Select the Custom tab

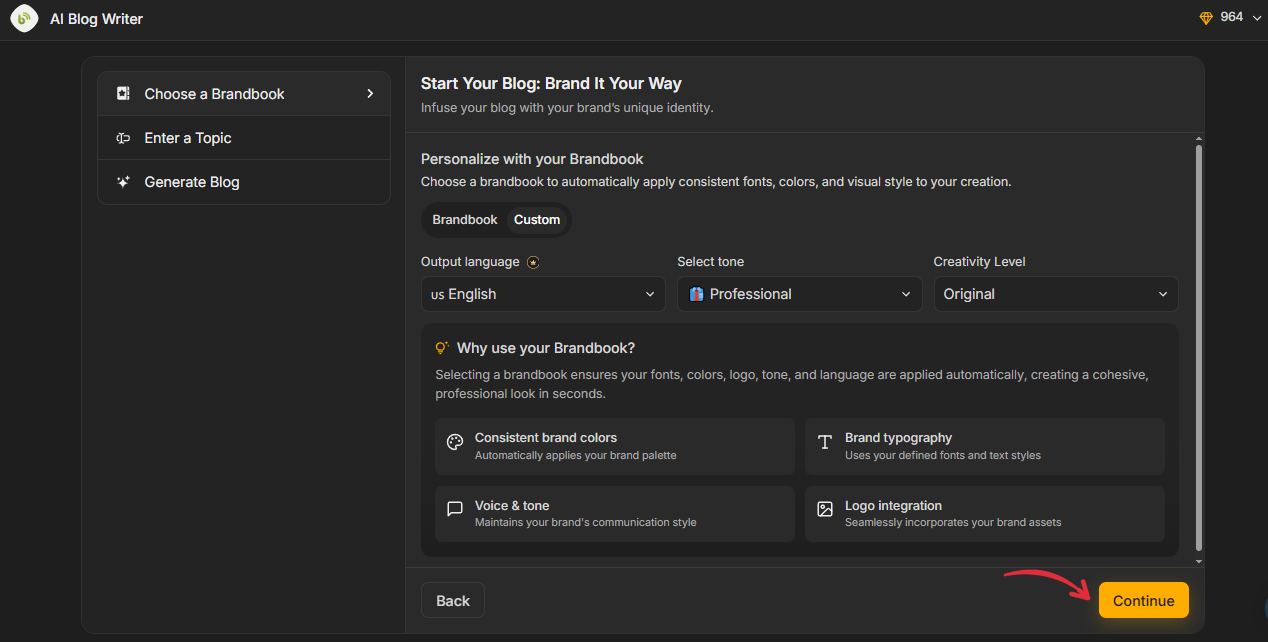pyautogui.click(x=537, y=220)
